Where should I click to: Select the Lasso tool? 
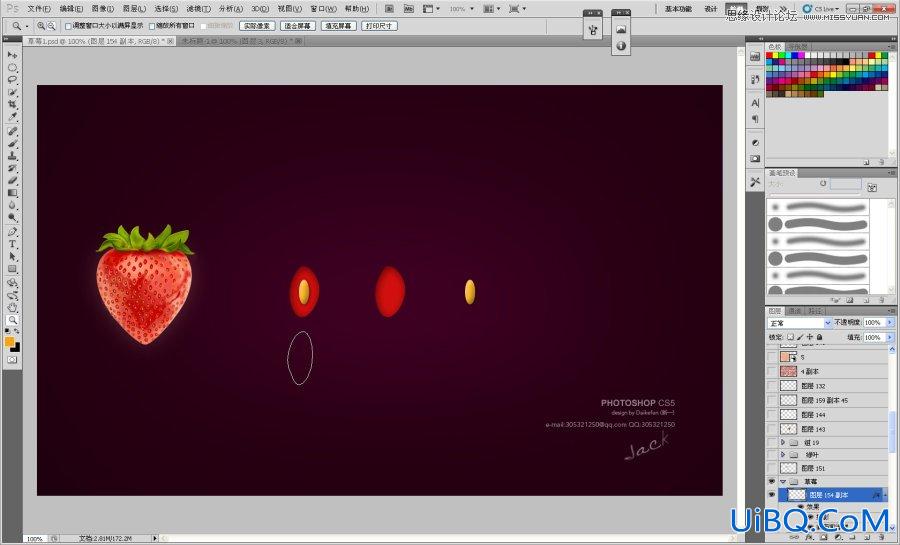pyautogui.click(x=12, y=80)
